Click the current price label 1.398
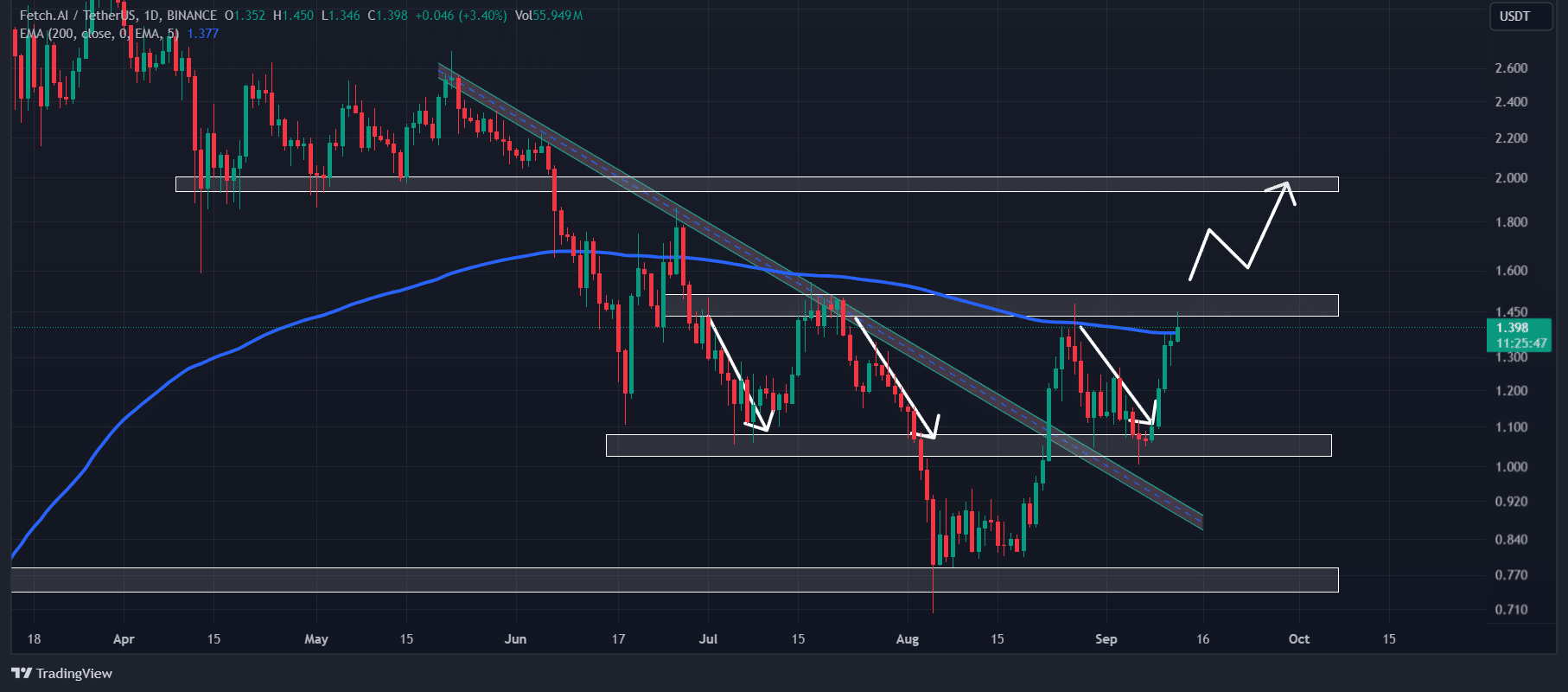 [1512, 328]
